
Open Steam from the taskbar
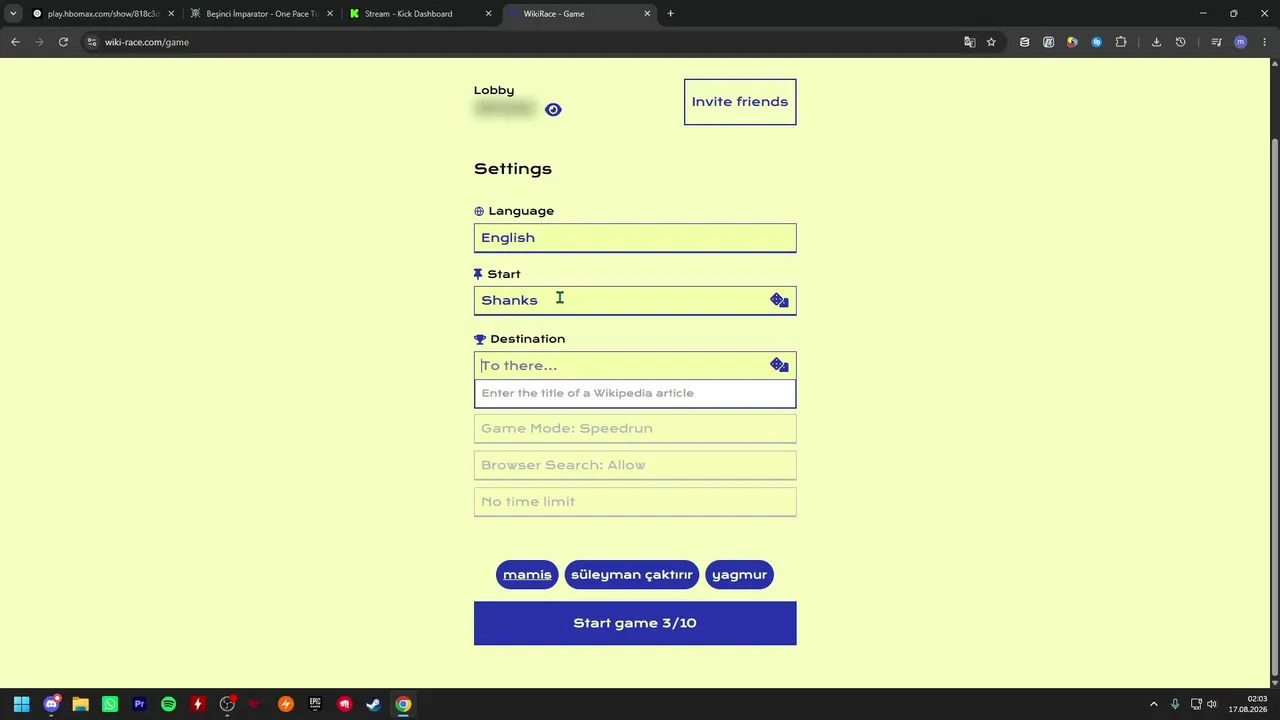[x=373, y=704]
